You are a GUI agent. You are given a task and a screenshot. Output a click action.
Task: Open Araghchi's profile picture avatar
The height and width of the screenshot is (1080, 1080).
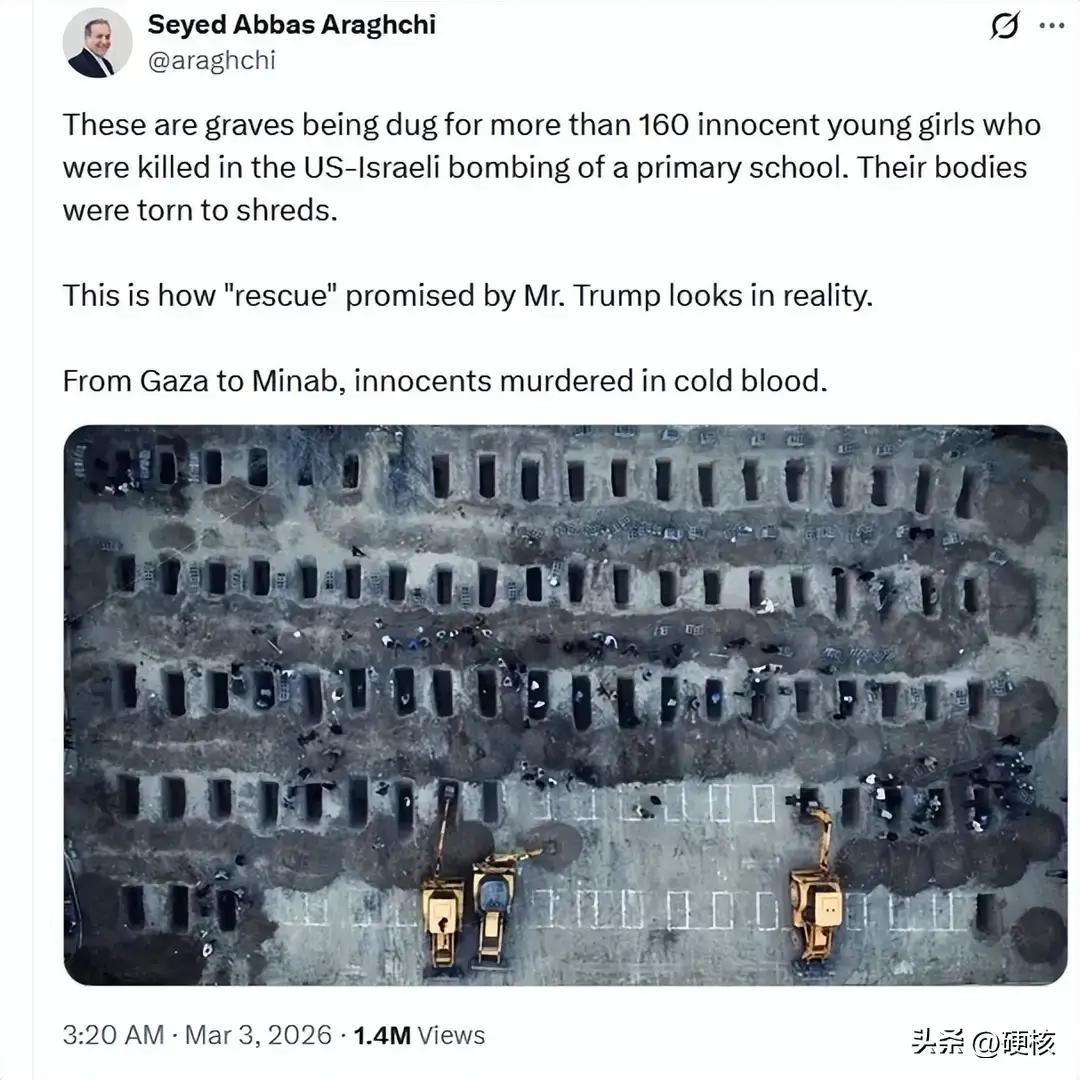tap(97, 43)
